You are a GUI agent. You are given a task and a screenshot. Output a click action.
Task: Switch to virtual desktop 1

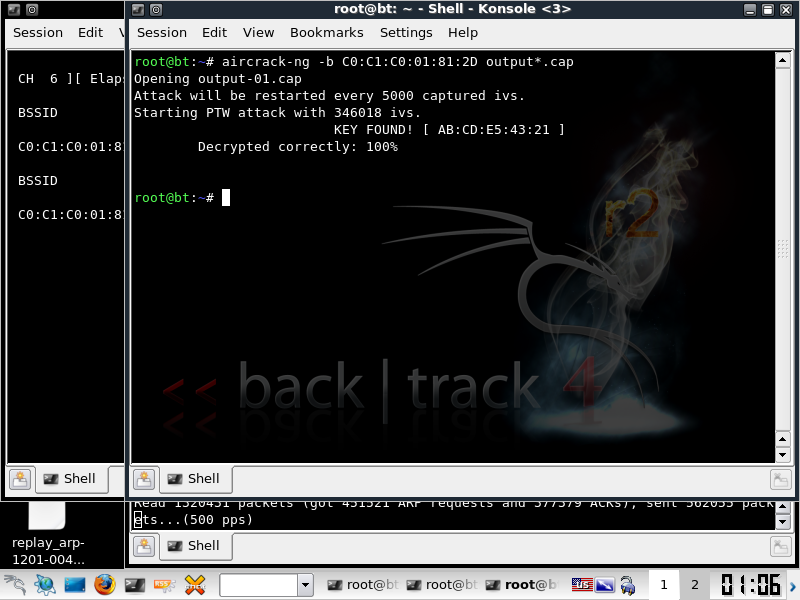point(662,585)
